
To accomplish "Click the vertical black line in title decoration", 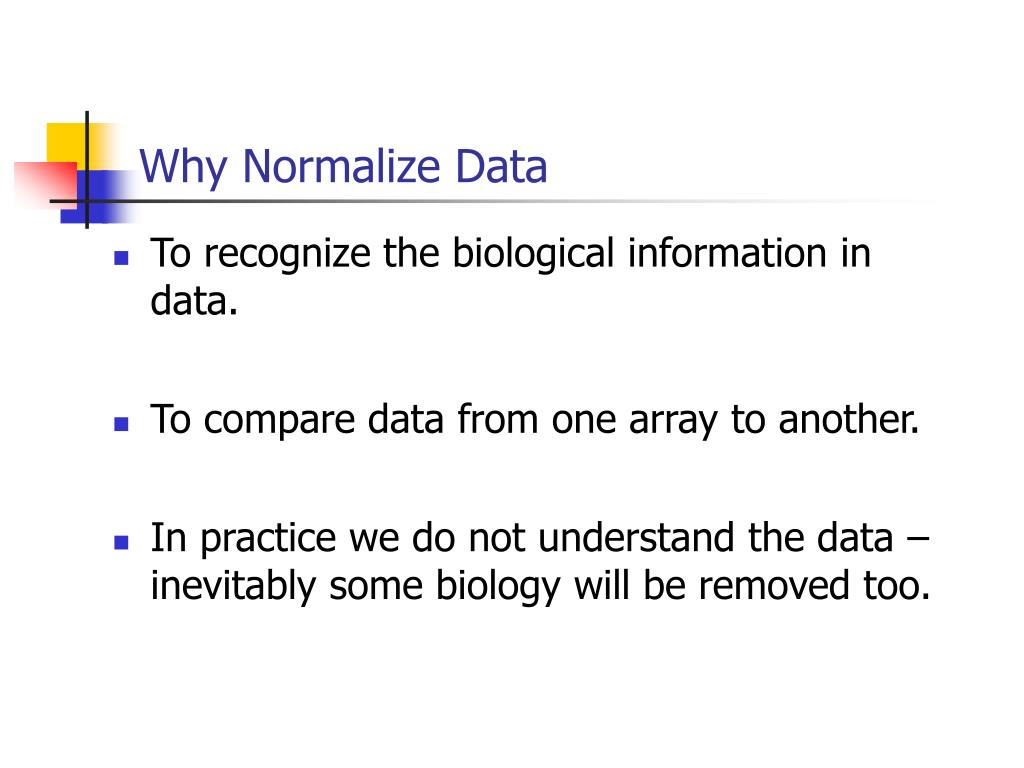I will click(87, 170).
